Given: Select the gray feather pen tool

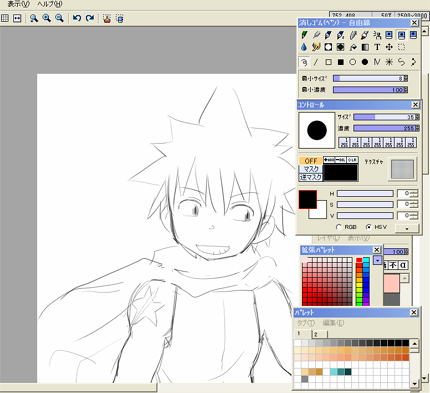Looking at the screenshot, I should (316, 35).
